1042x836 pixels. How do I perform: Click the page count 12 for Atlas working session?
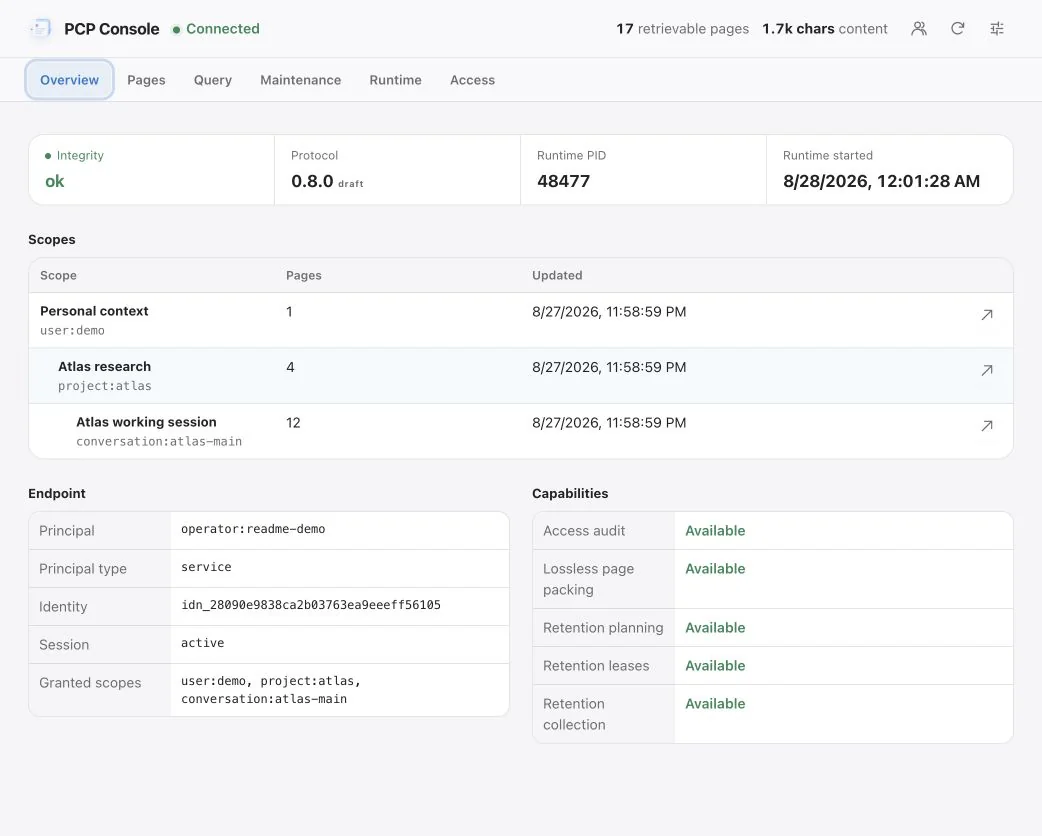coord(293,423)
